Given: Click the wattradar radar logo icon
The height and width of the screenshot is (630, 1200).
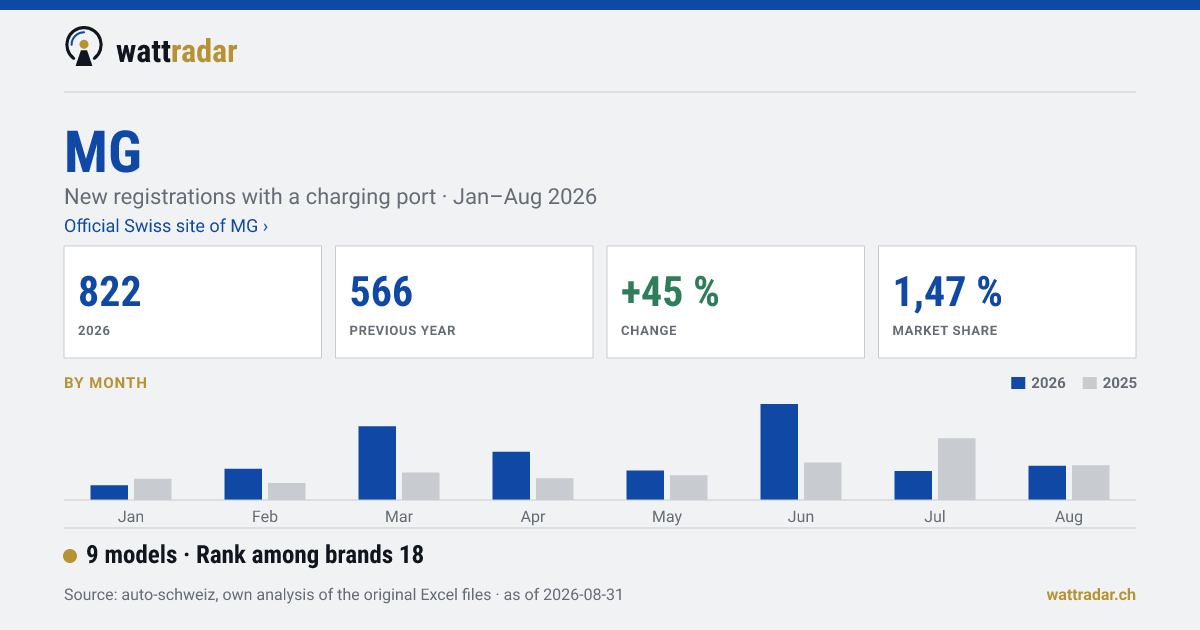Looking at the screenshot, I should [x=84, y=47].
